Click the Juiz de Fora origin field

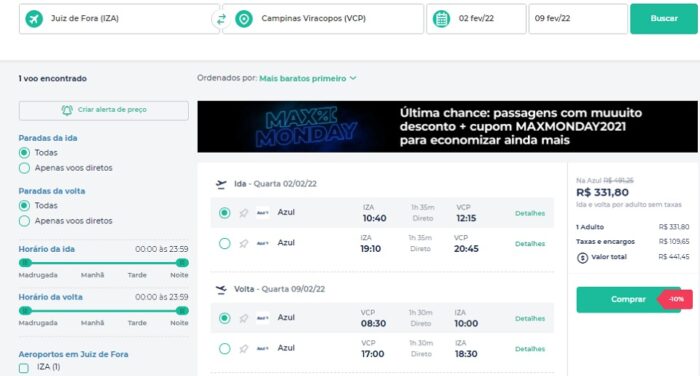(x=119, y=19)
